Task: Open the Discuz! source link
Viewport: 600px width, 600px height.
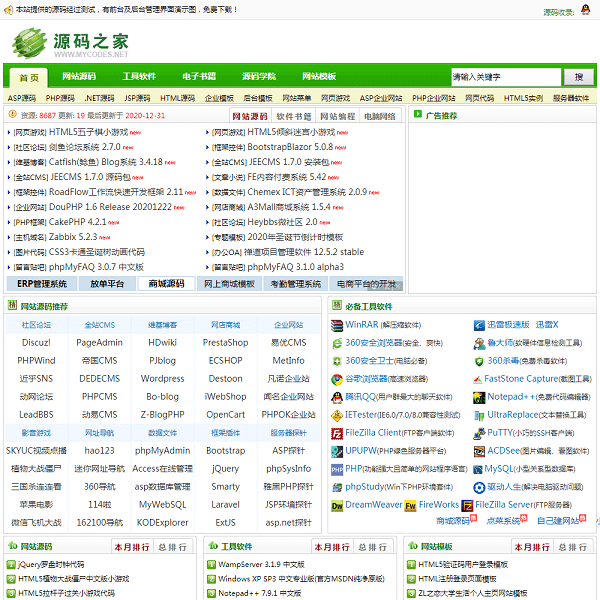Action: [x=36, y=343]
